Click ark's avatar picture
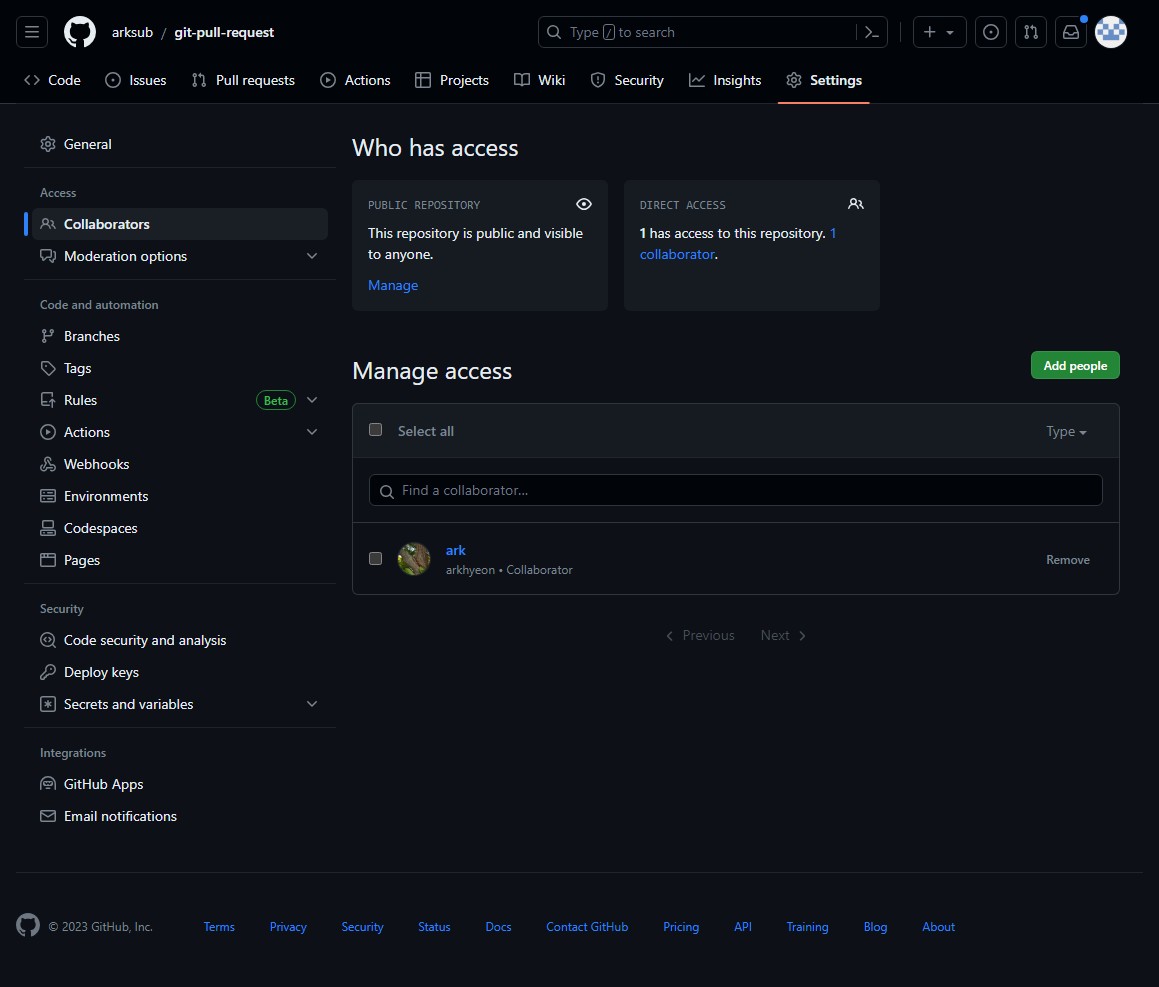 tap(414, 559)
